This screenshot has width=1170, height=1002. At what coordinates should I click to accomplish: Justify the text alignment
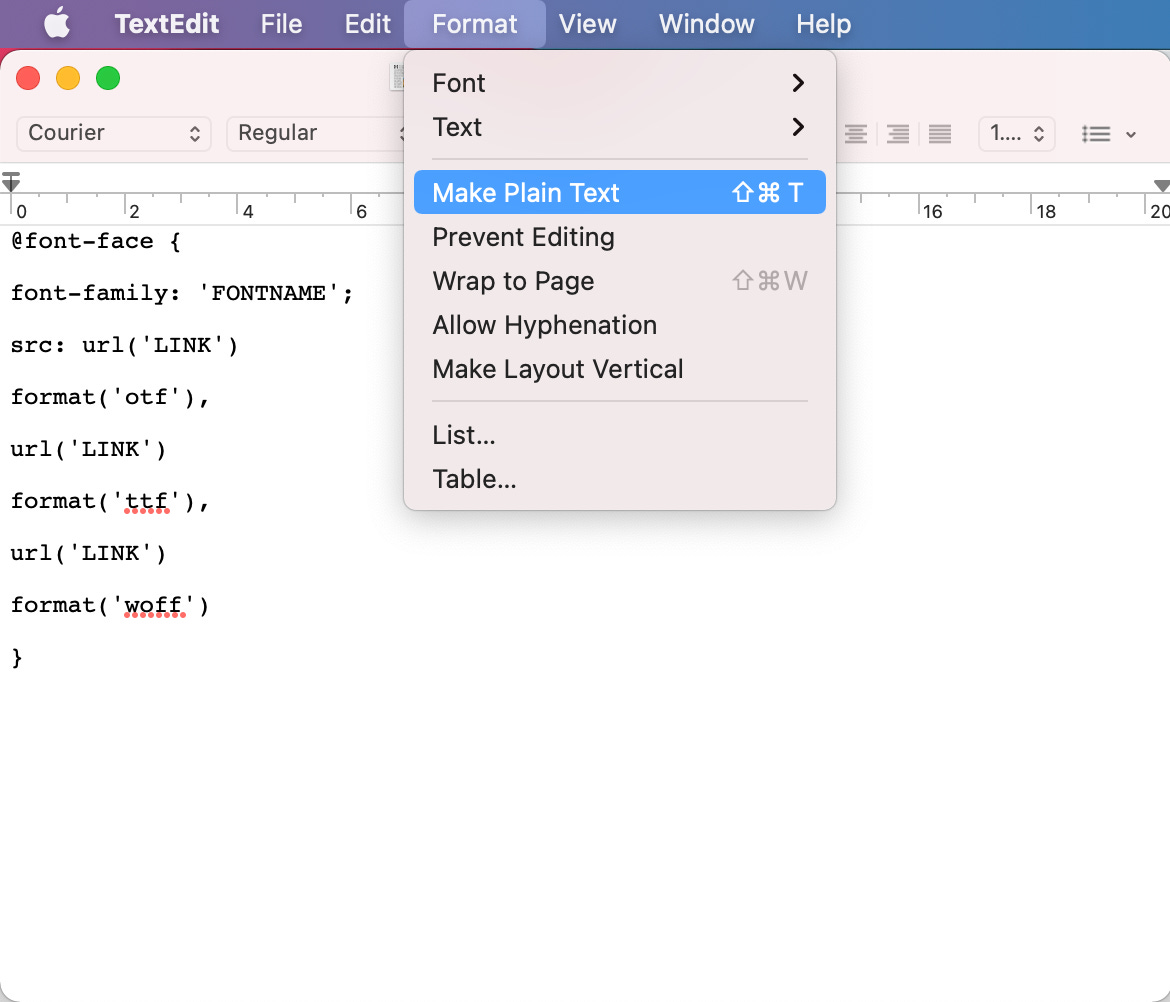click(x=940, y=134)
